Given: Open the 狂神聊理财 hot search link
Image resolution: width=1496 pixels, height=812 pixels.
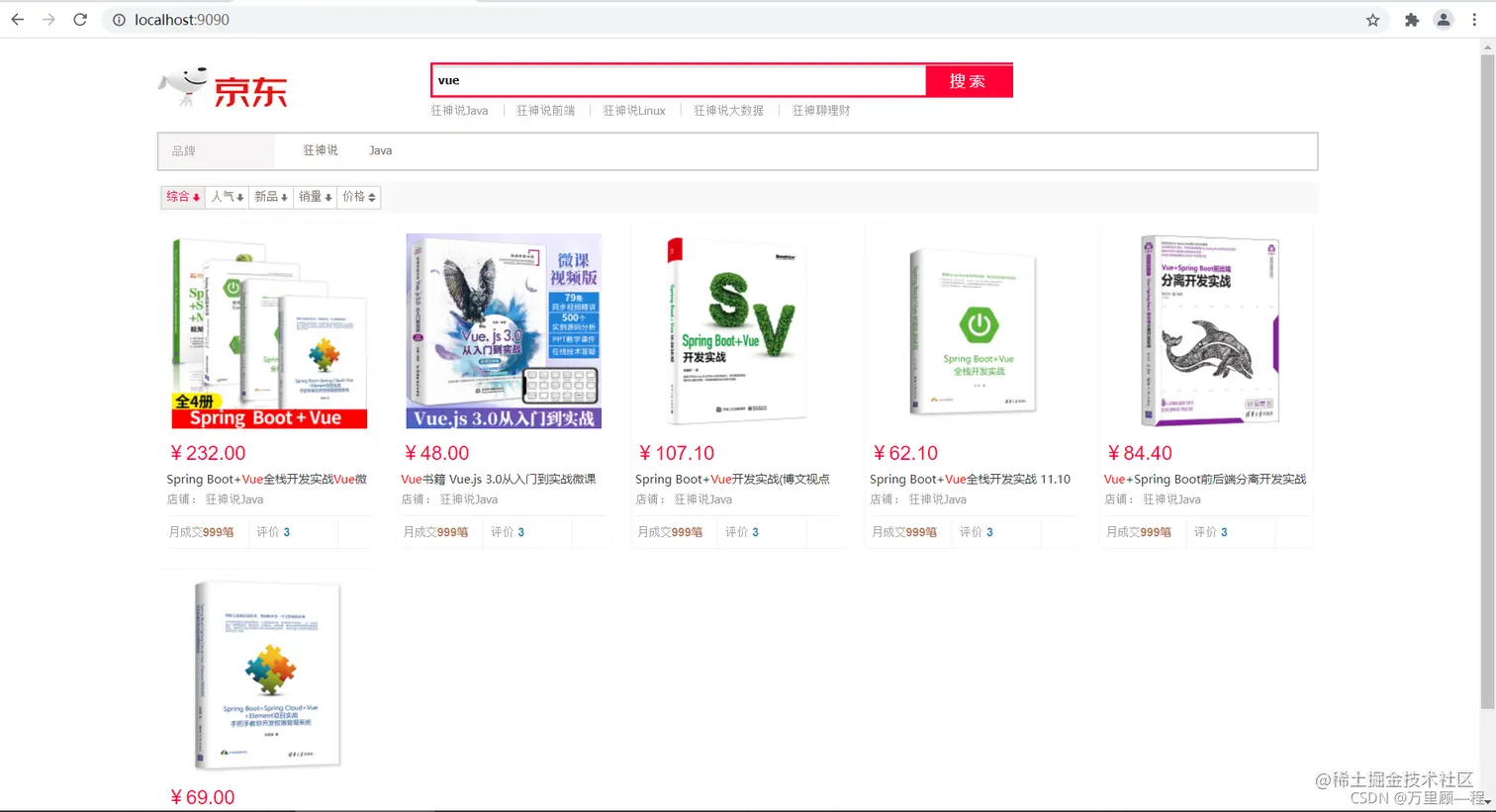Looking at the screenshot, I should [x=821, y=111].
